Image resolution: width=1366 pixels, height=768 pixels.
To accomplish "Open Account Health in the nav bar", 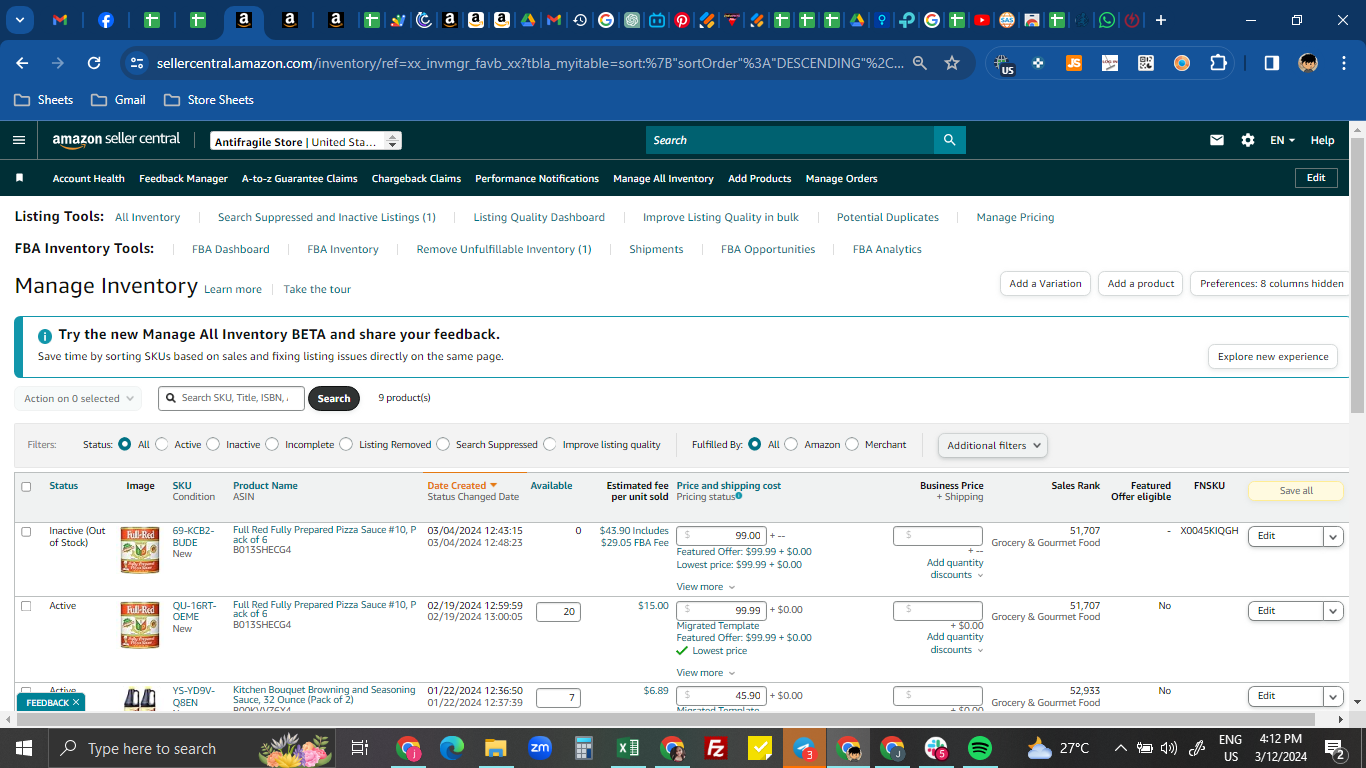I will pyautogui.click(x=89, y=178).
